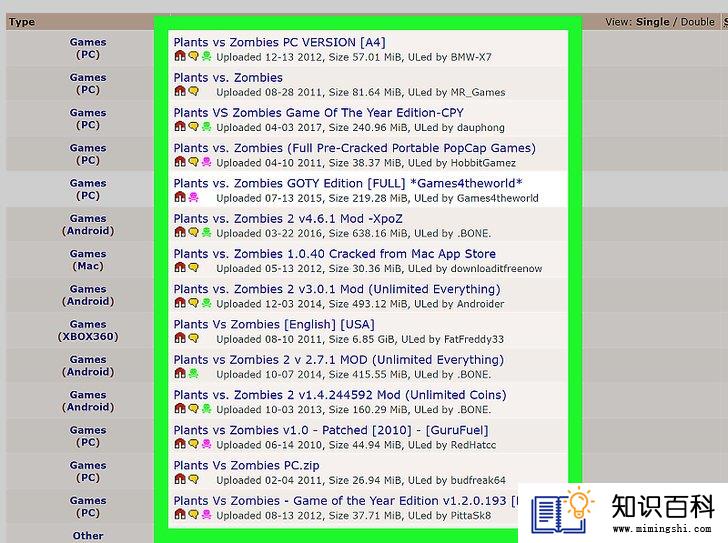Open (Android) category beside v4.6.1 Mod row
Screen dimensions: 728x543
[x=88, y=231]
